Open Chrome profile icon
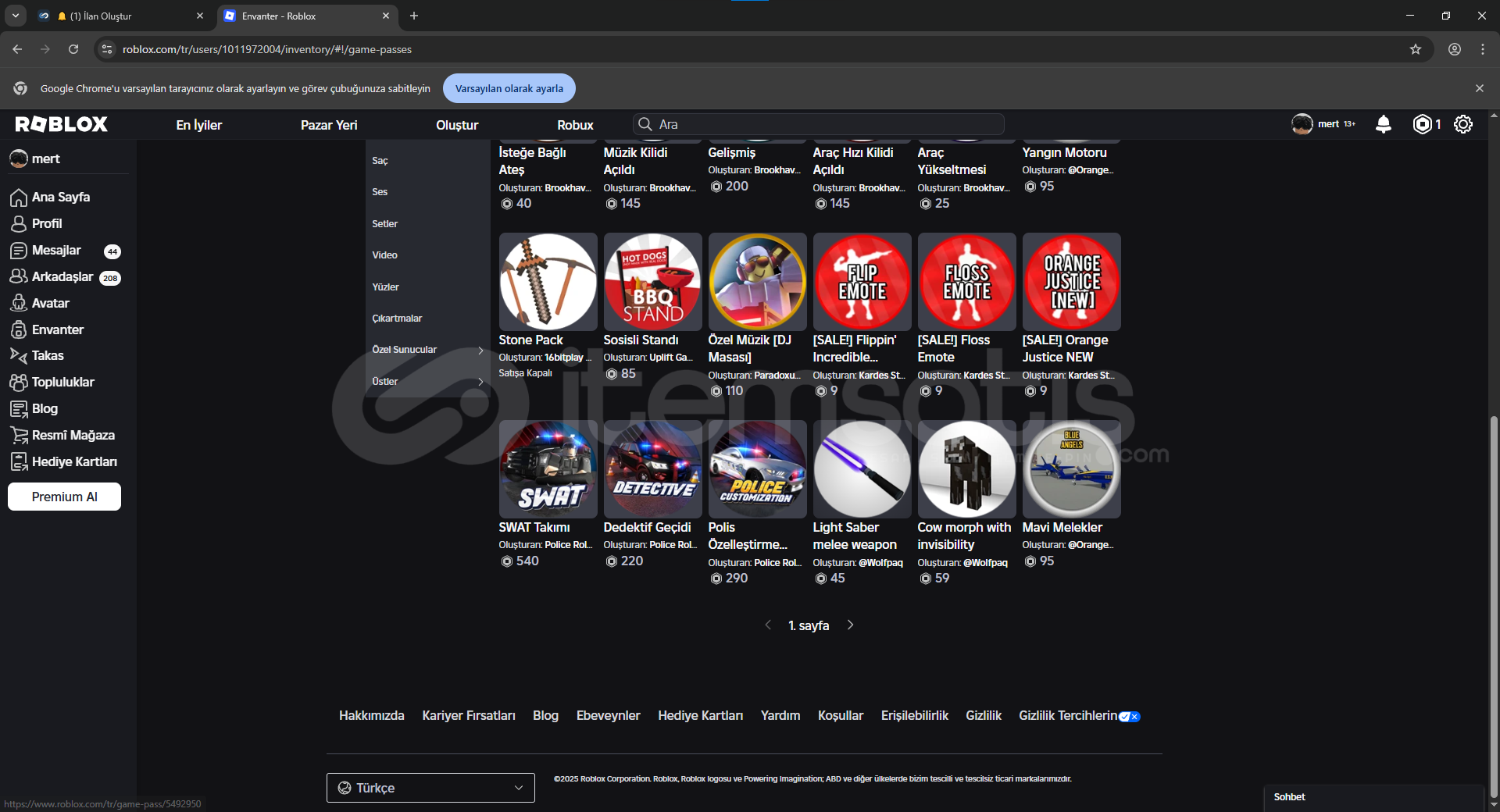1500x812 pixels. 1455,49
